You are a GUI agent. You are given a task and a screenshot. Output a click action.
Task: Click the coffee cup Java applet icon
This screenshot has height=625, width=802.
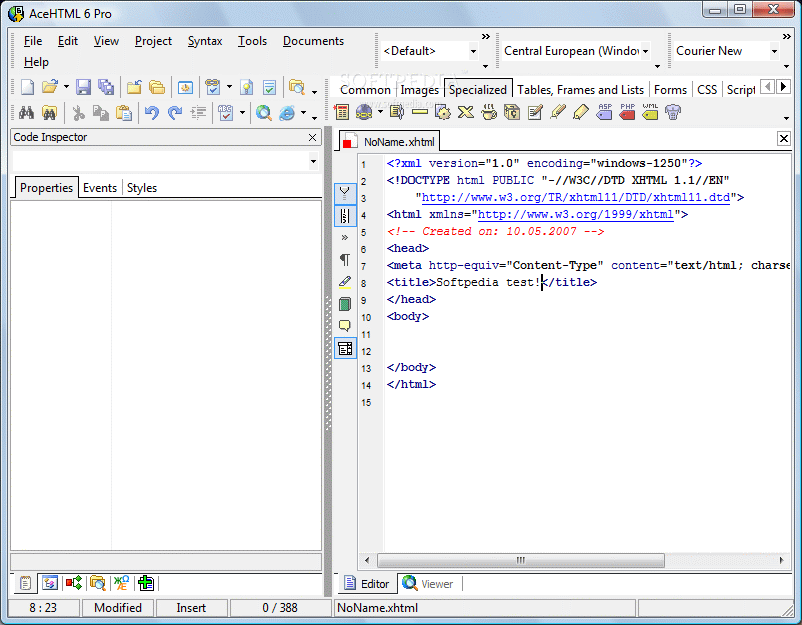point(488,112)
